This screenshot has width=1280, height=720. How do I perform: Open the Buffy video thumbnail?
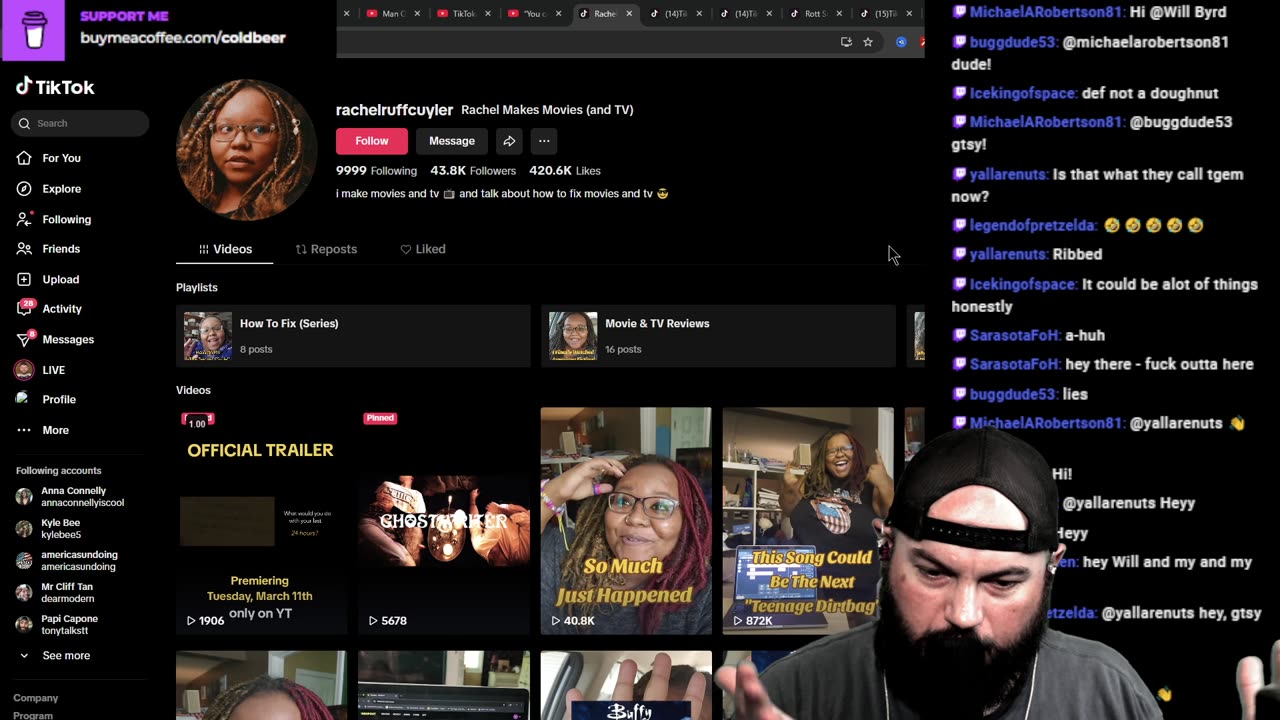(x=626, y=685)
